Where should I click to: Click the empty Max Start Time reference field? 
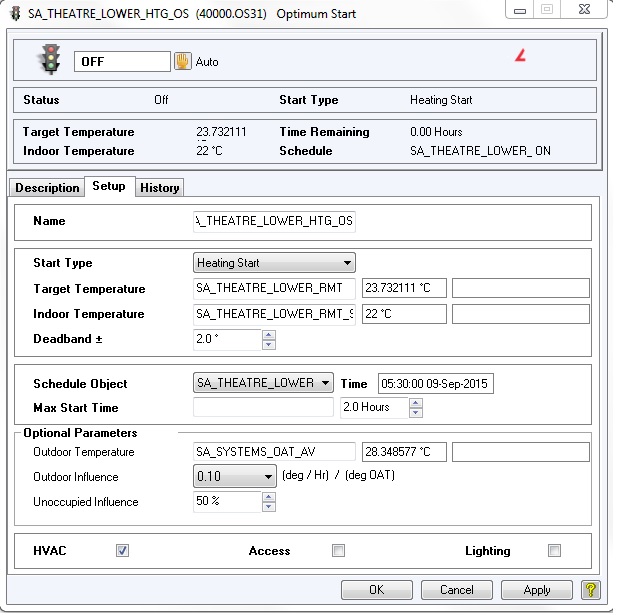pyautogui.click(x=263, y=407)
